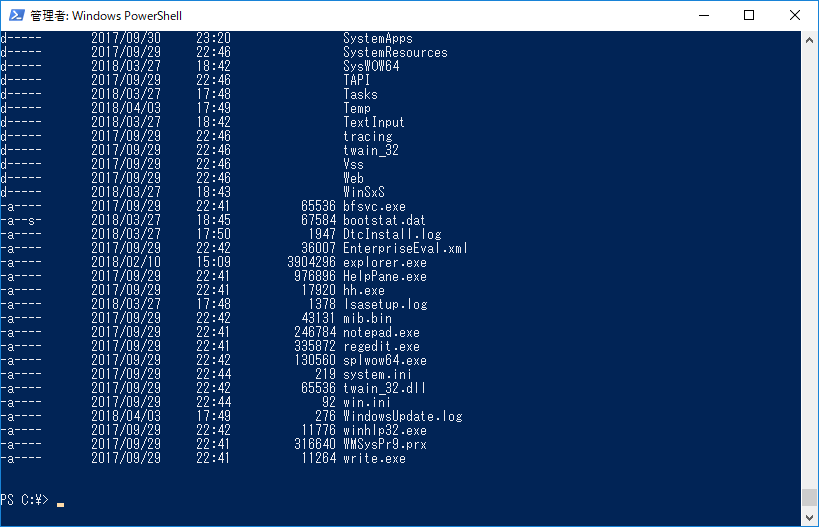Close the PowerShell window
The width and height of the screenshot is (819, 527).
794,15
